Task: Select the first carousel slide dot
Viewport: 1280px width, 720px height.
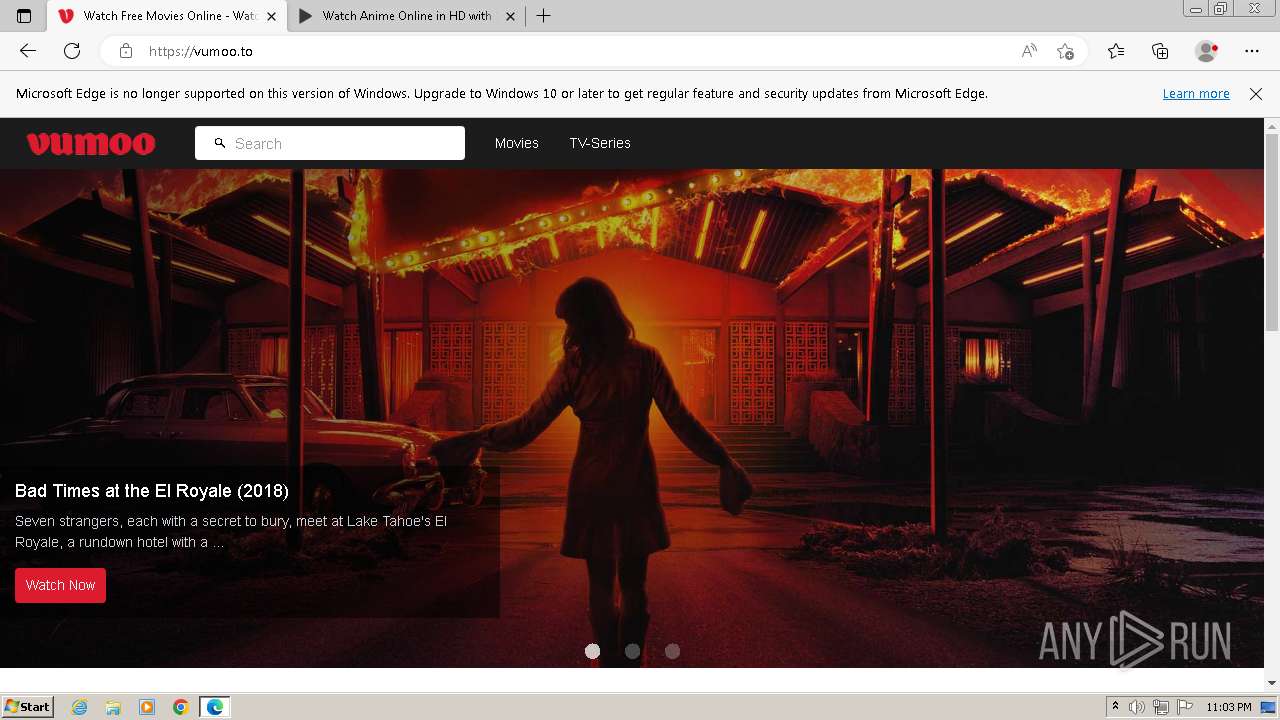Action: coord(593,651)
